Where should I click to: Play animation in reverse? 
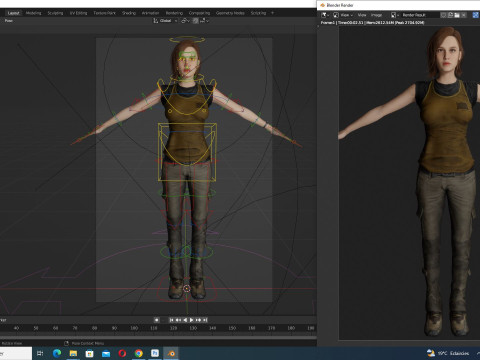(x=185, y=320)
